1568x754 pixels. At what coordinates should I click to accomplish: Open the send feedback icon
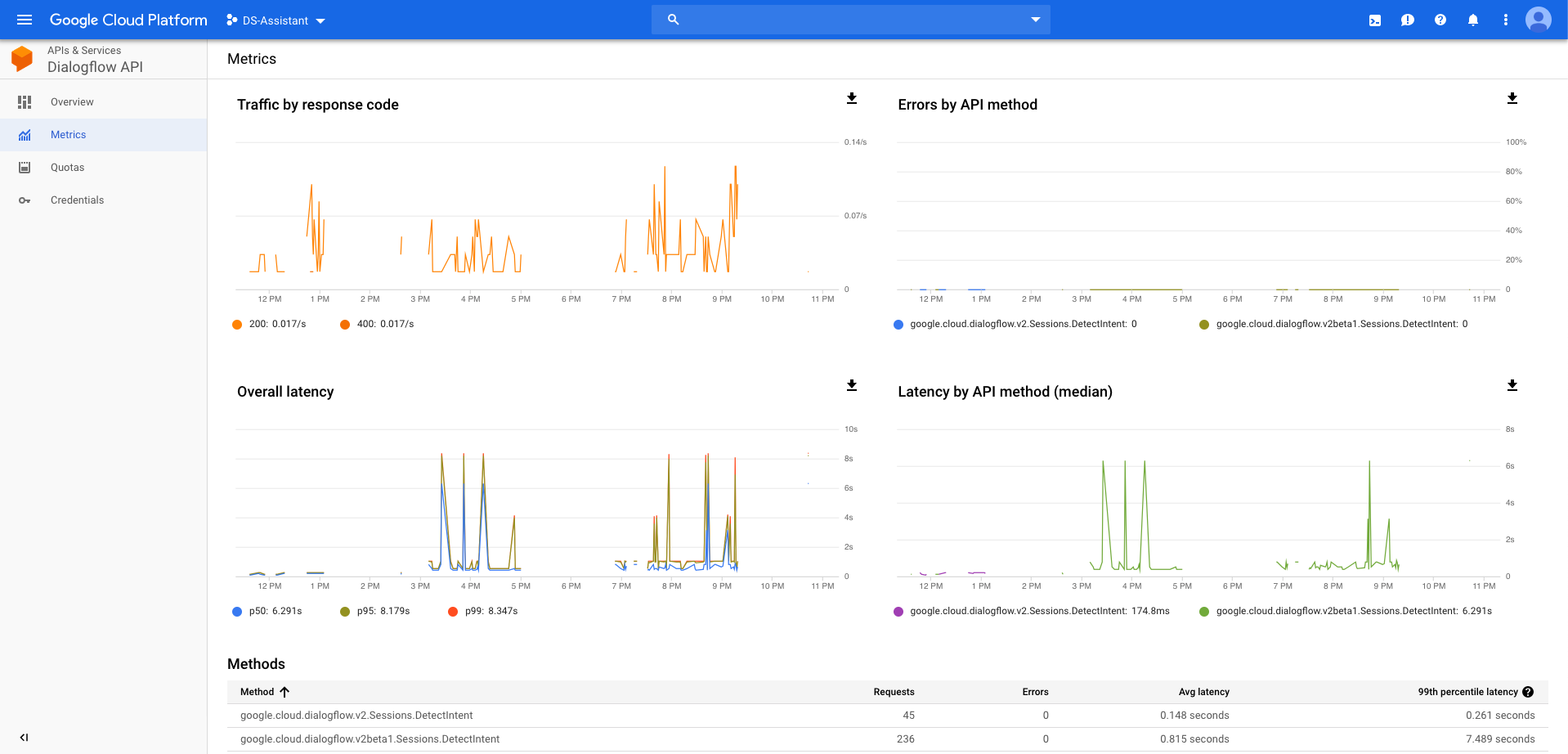pyautogui.click(x=1408, y=20)
